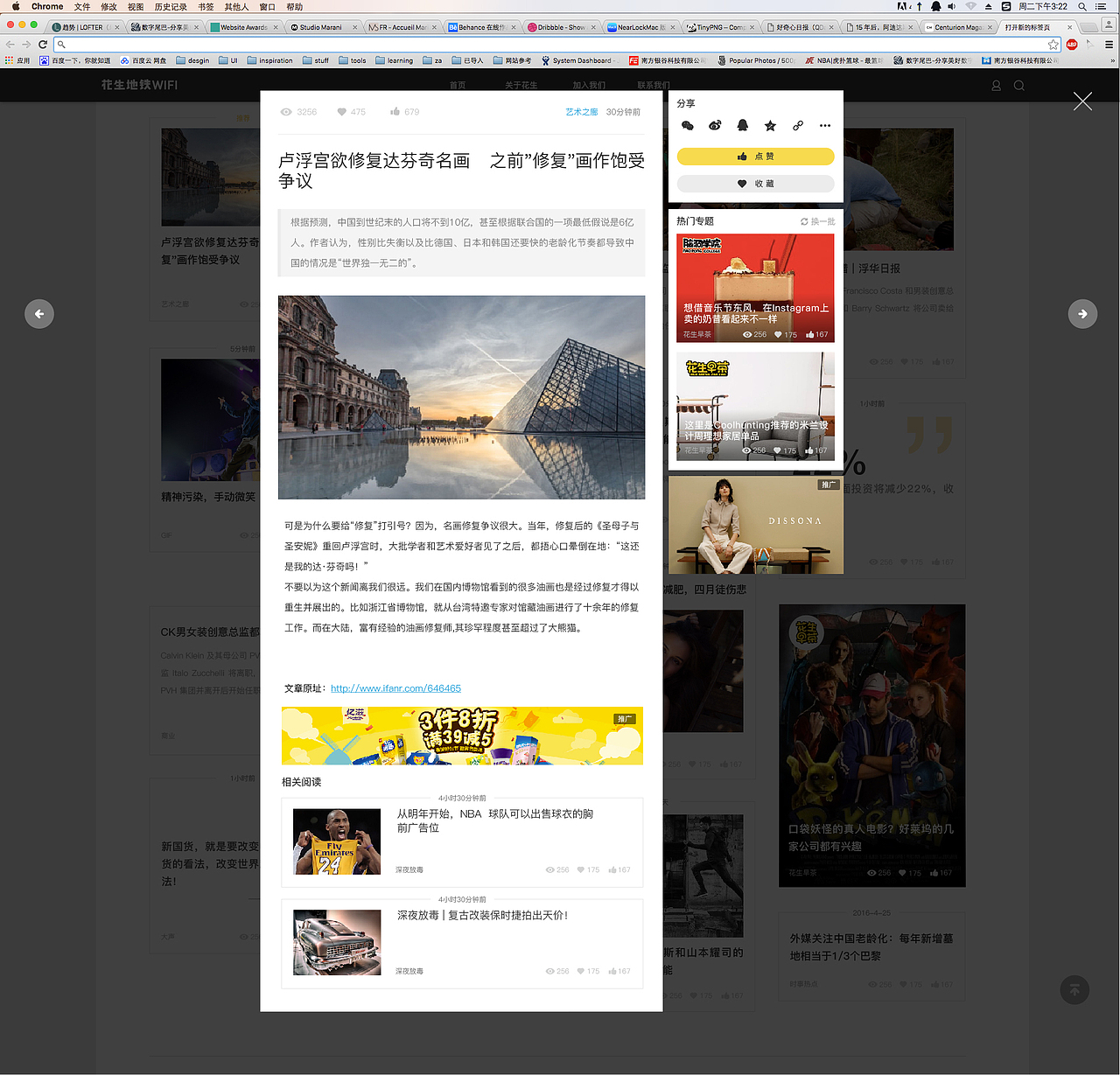Click 换一批 to refresh hot topics
Image resolution: width=1120 pixels, height=1075 pixels.
click(x=818, y=221)
